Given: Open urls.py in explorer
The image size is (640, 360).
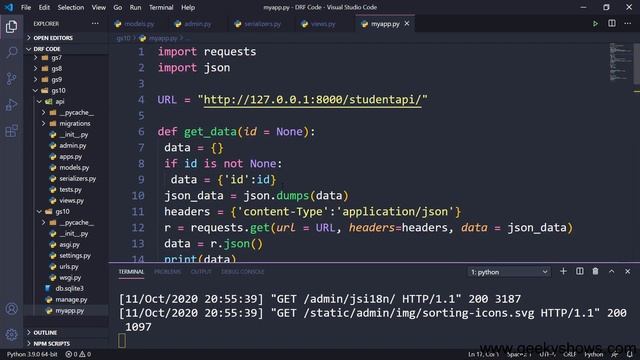Looking at the screenshot, I should click(69, 267).
